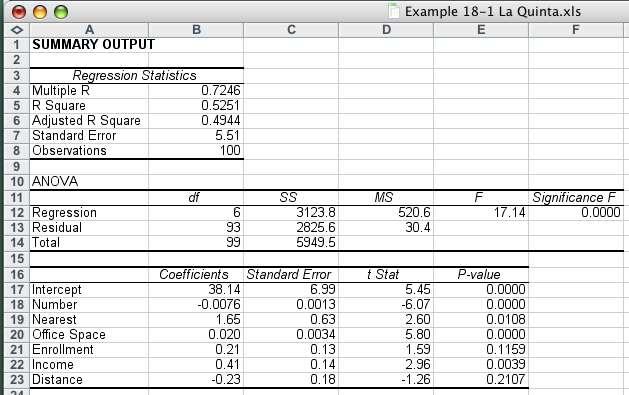Select the Enrollment P-value 0.1159
629x395 pixels.
481,350
